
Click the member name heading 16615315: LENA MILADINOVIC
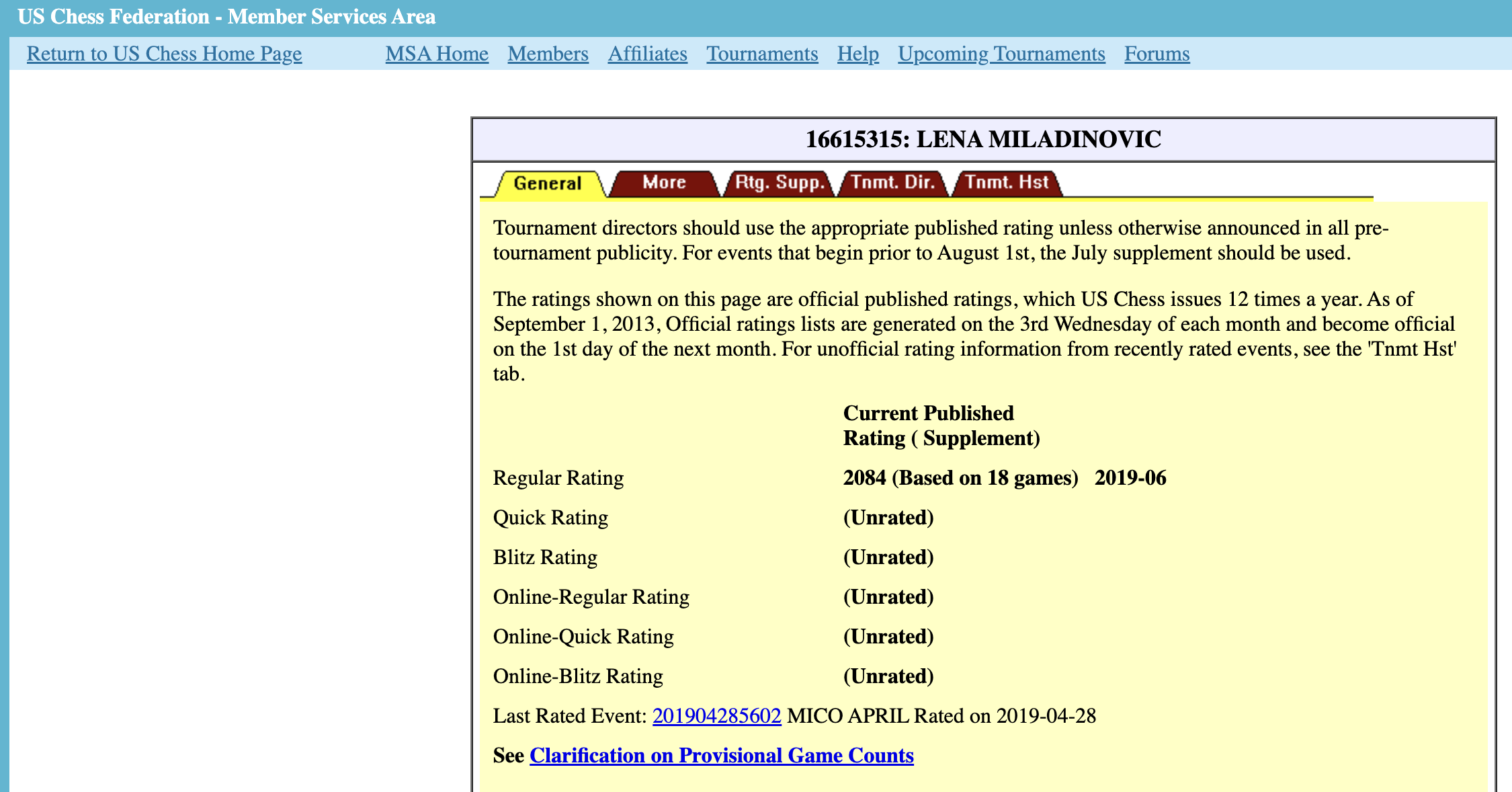[x=983, y=139]
